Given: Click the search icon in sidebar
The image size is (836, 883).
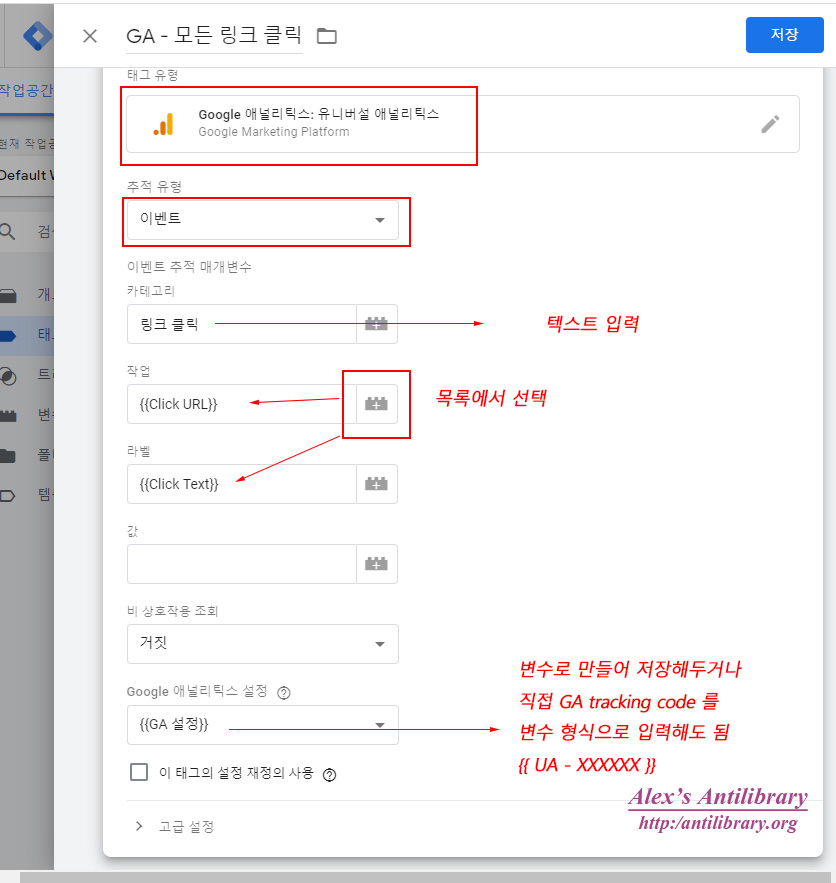Looking at the screenshot, I should (7, 231).
